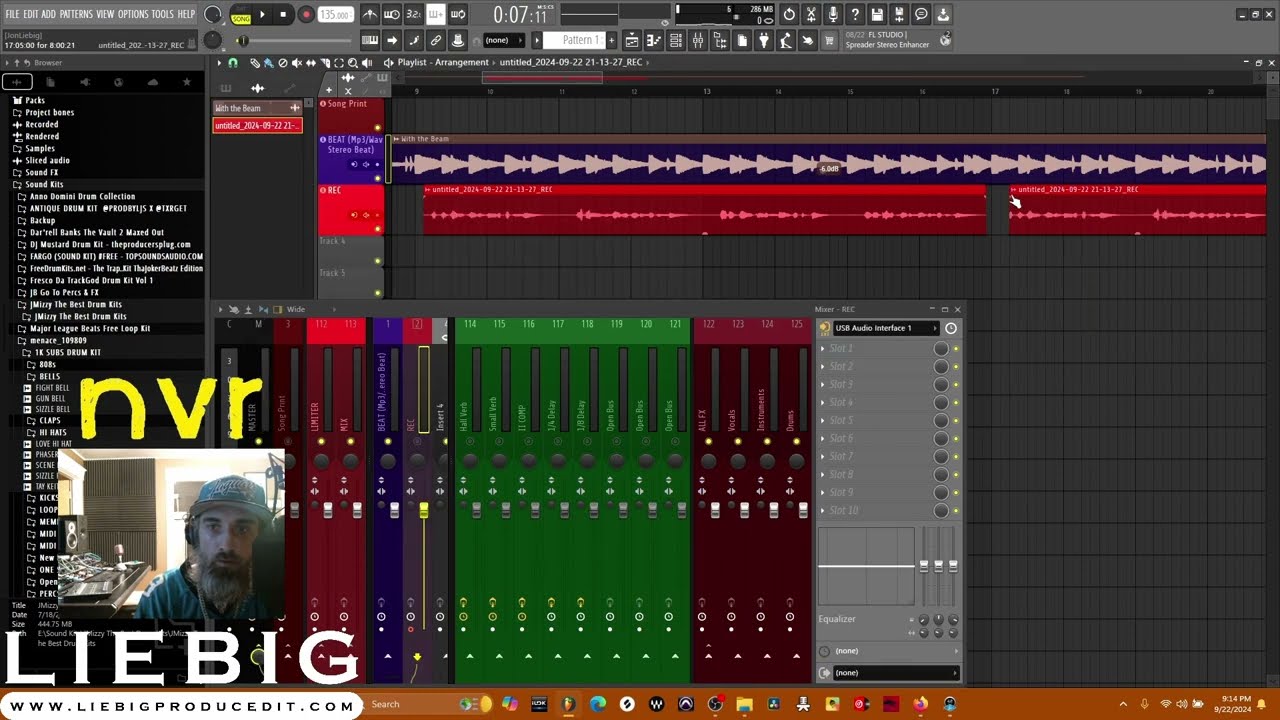The image size is (1280, 720).
Task: Click the Export/render to audio icon
Action: click(x=899, y=15)
